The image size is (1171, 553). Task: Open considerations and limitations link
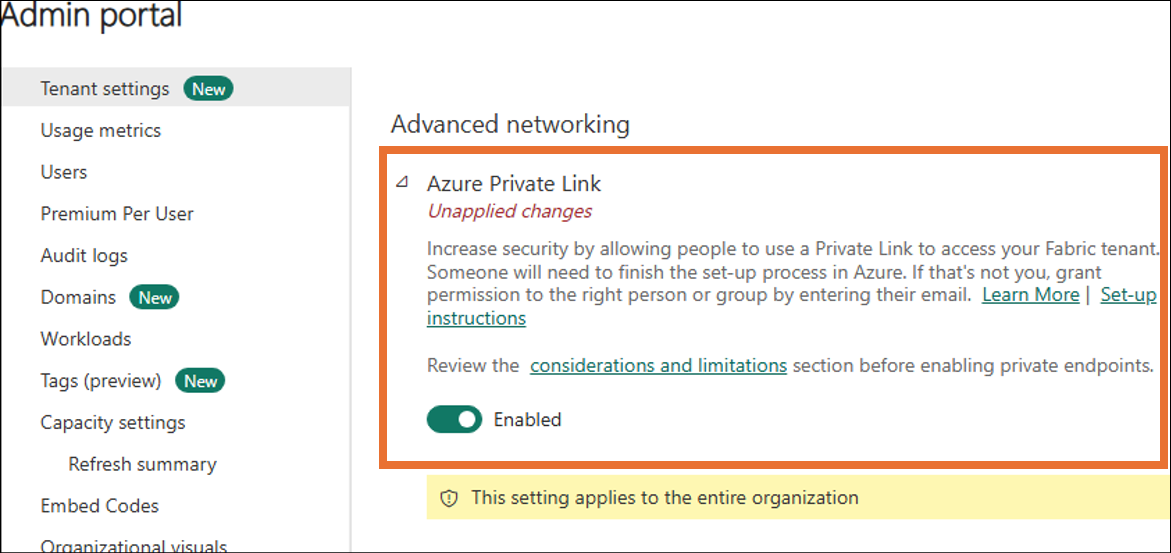click(x=659, y=366)
